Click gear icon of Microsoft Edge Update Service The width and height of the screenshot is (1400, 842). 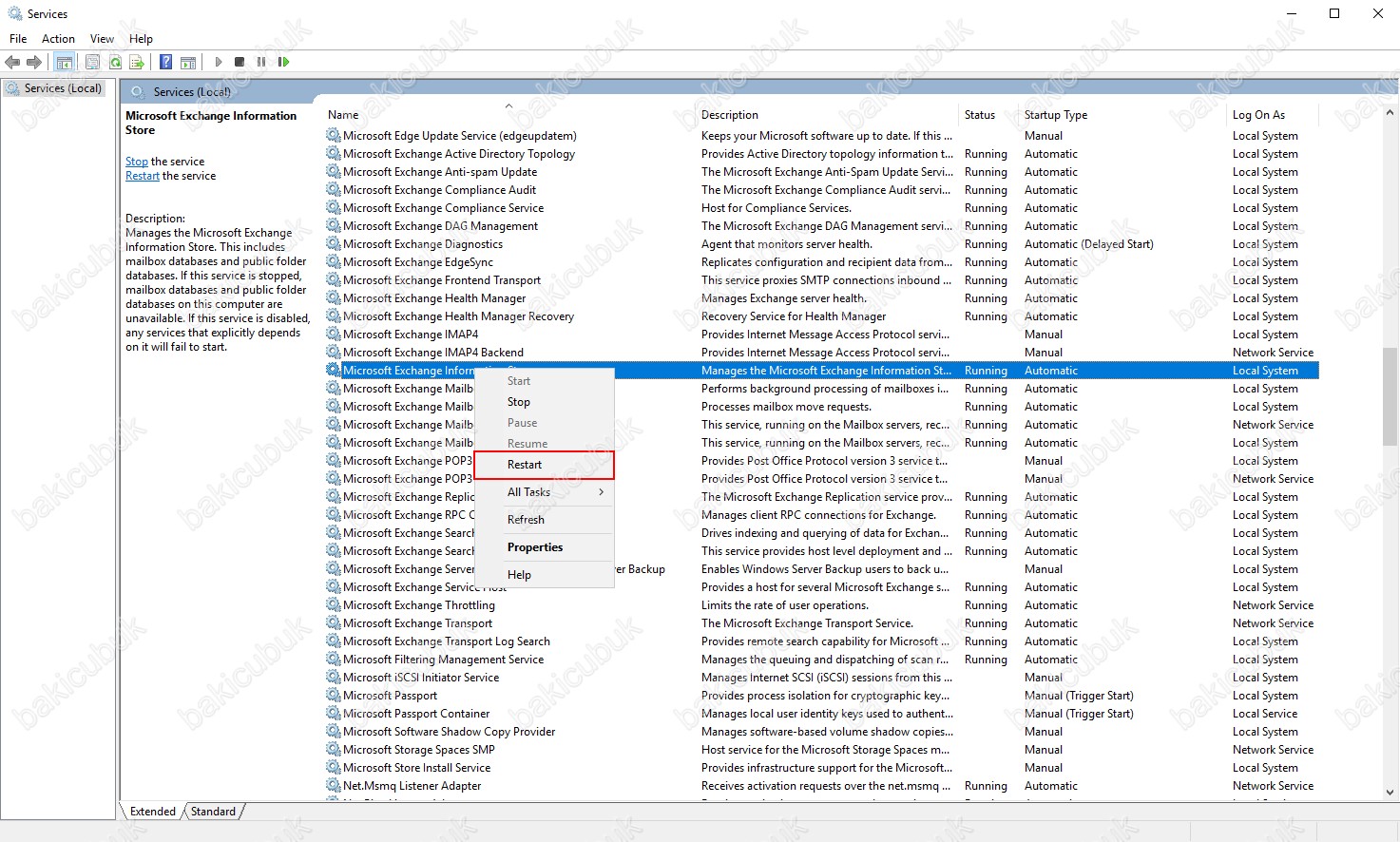[333, 136]
